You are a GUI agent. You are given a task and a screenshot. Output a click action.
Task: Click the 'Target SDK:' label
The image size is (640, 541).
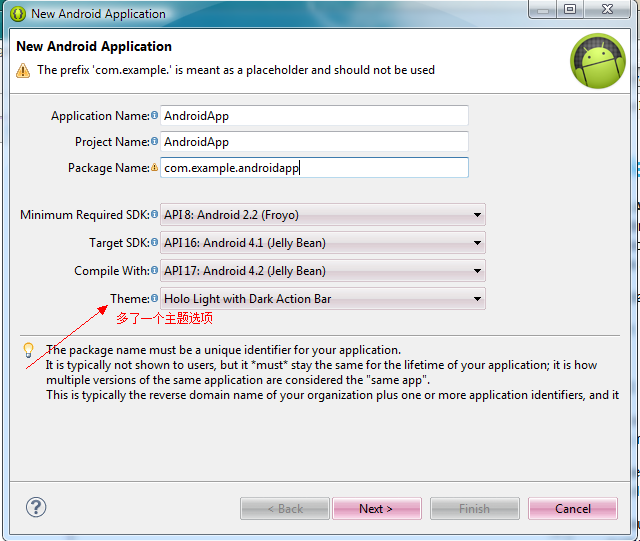coord(120,243)
